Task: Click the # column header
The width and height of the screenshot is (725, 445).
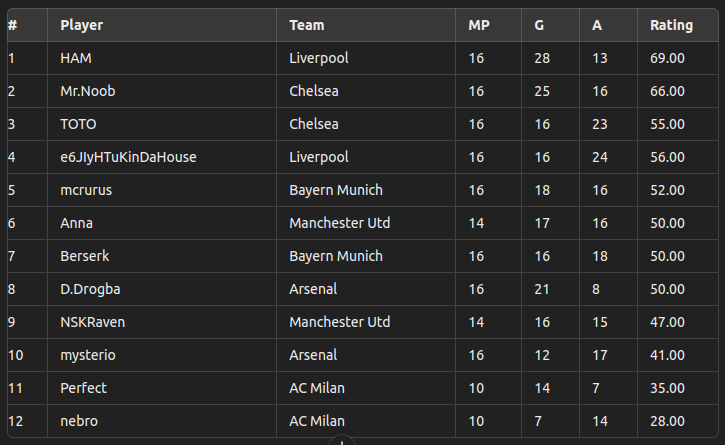Action: (27, 25)
